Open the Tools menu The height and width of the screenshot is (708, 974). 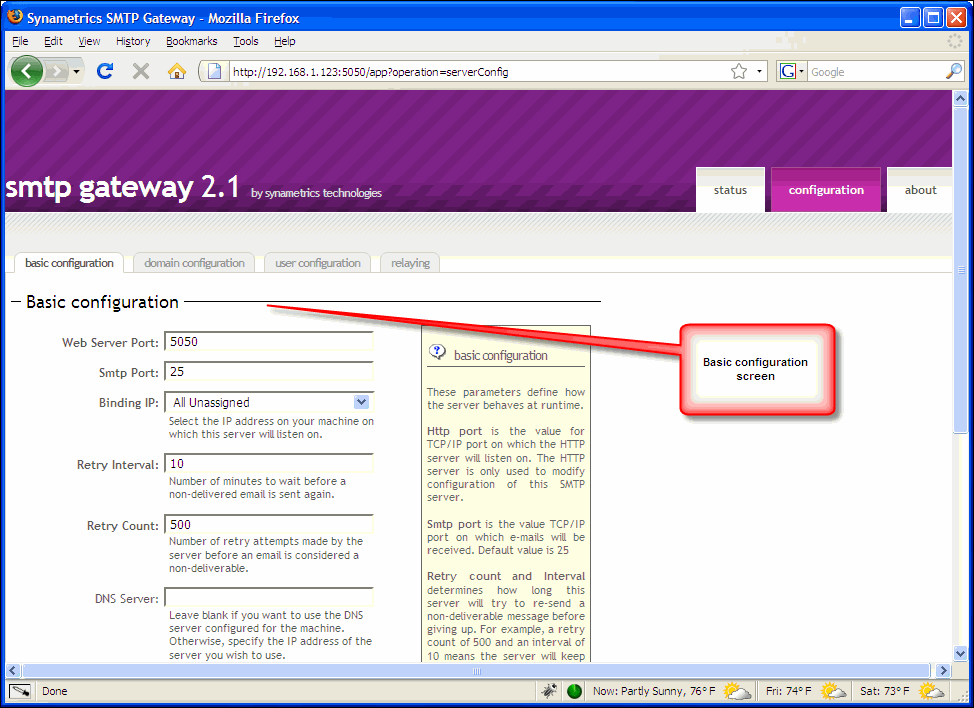[246, 41]
